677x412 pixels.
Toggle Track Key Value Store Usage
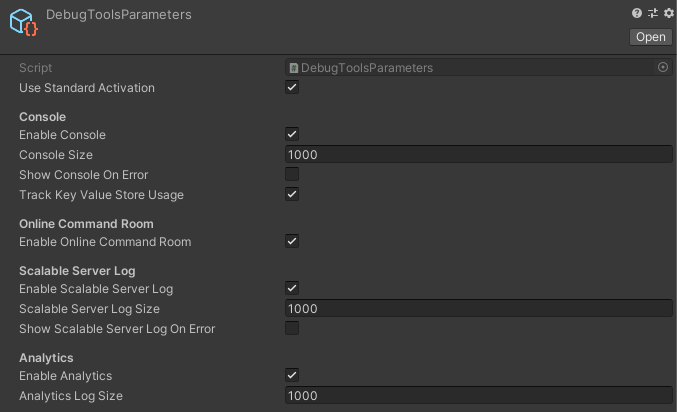coord(292,194)
